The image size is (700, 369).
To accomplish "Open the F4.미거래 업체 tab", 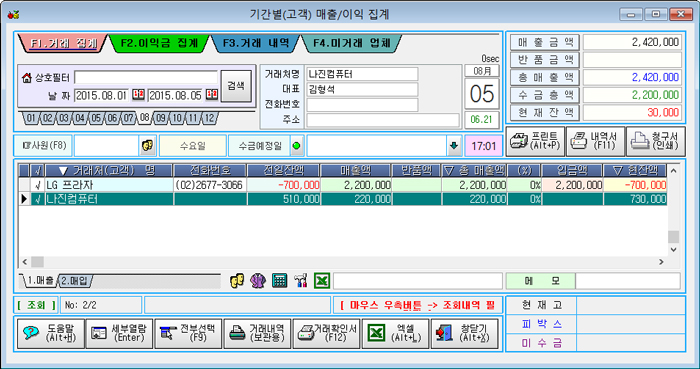I will (x=351, y=43).
